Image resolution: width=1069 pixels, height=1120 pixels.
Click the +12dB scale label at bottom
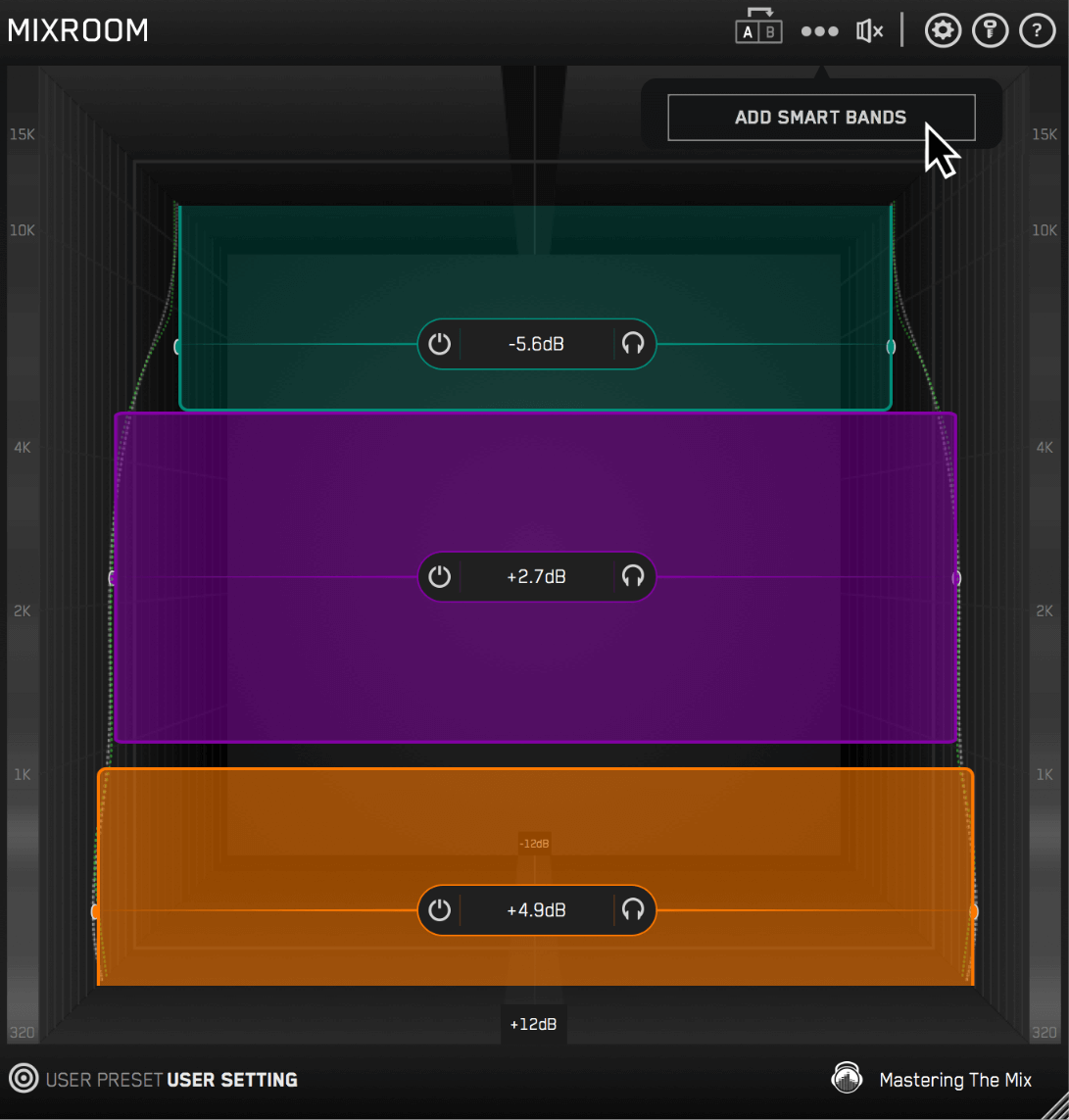point(533,1024)
